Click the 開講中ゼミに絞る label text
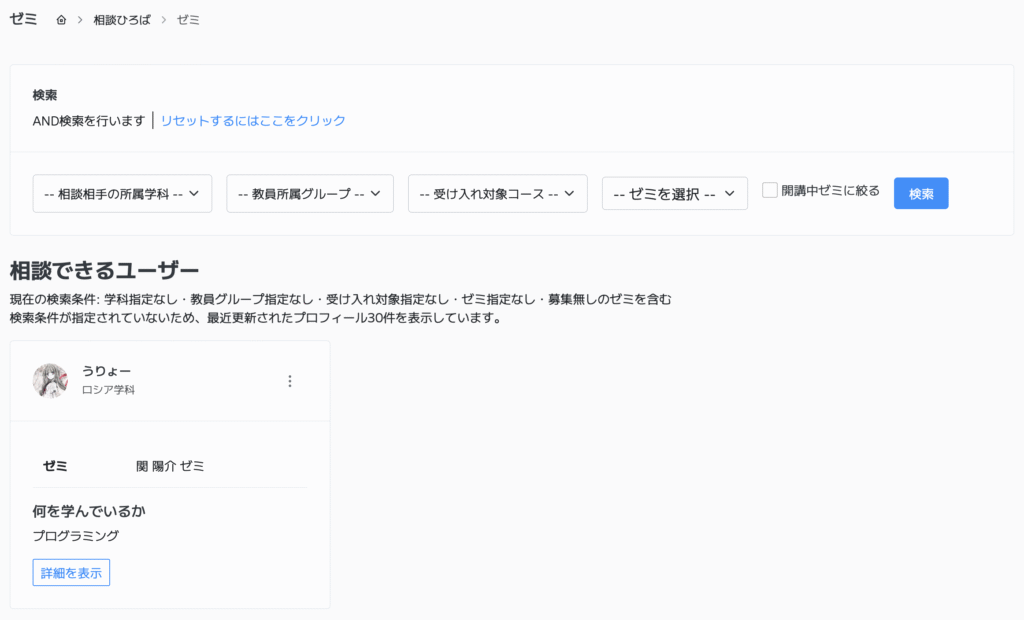This screenshot has width=1024, height=620. [830, 190]
